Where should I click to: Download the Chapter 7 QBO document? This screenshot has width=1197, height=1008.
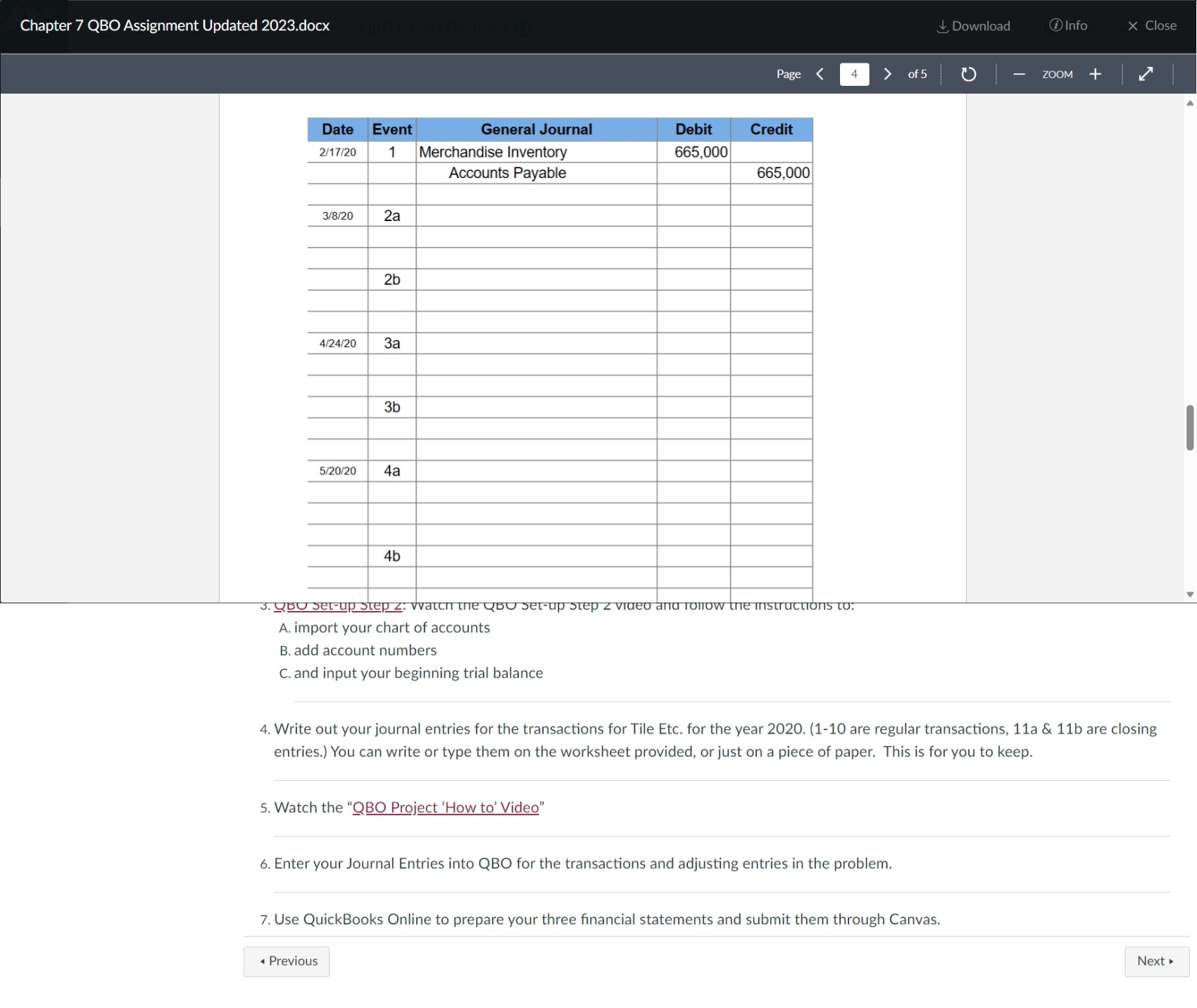pos(973,25)
